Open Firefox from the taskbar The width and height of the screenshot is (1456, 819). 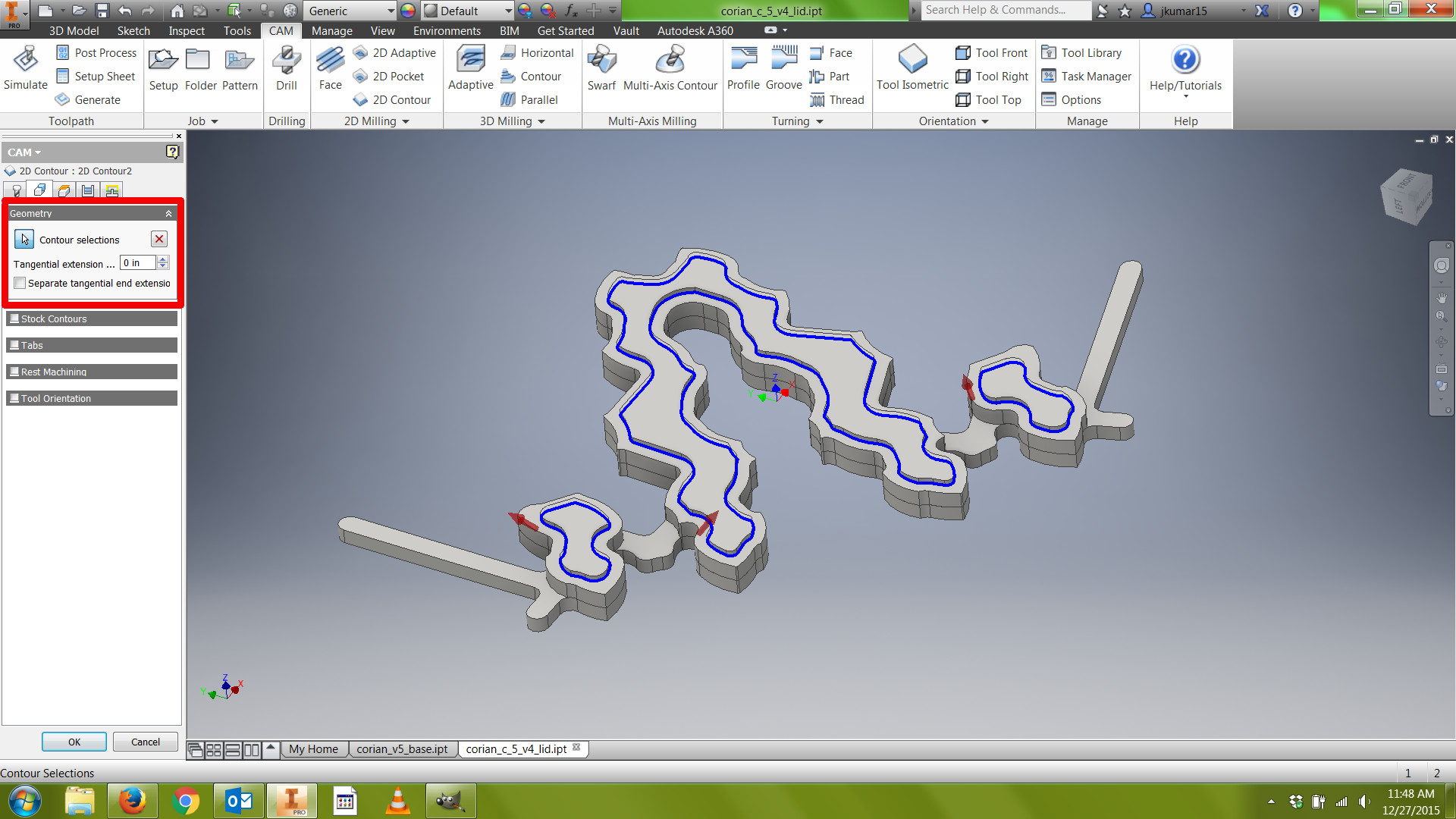(132, 801)
